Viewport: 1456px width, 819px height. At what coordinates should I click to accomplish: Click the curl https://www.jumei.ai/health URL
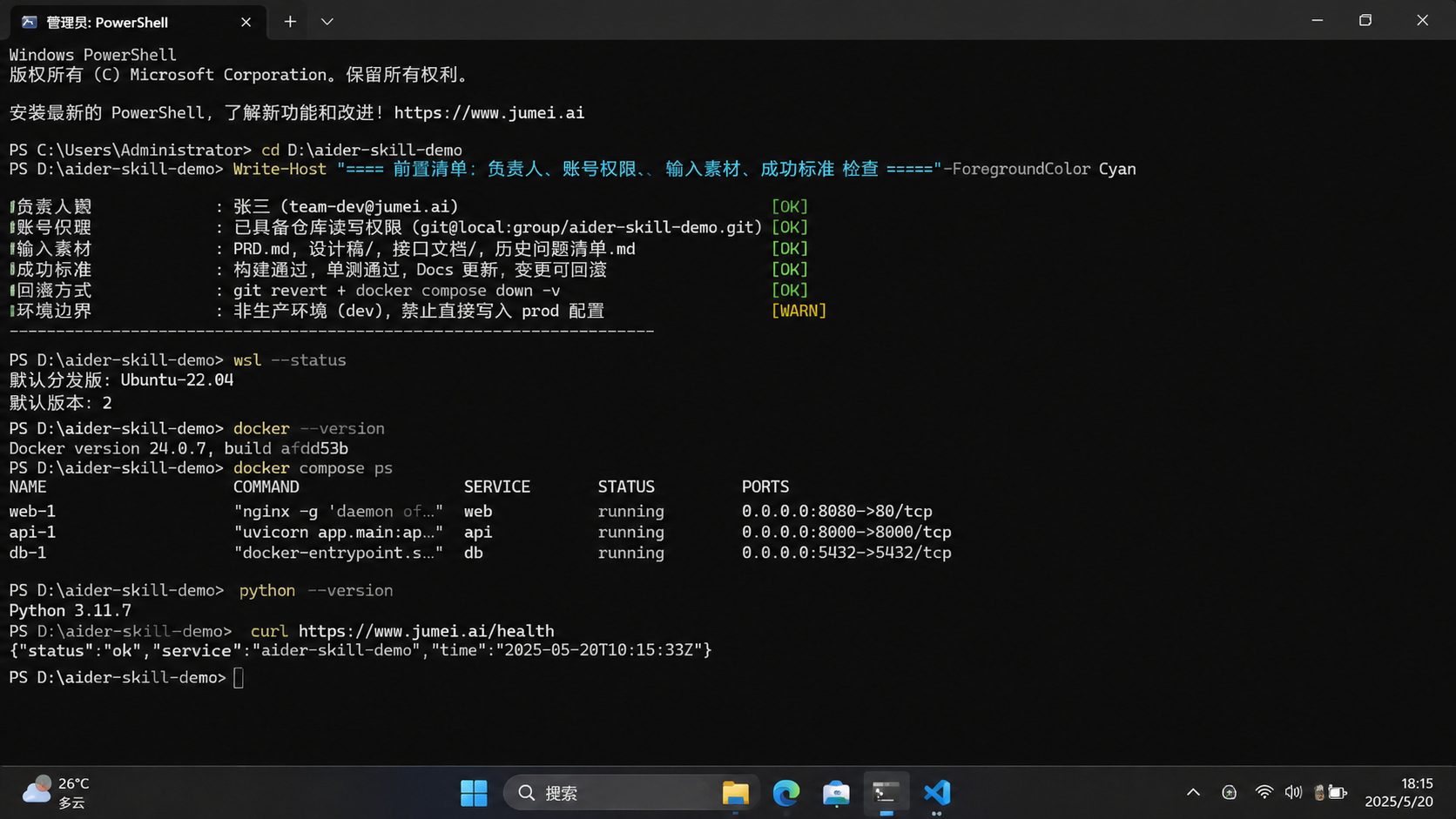[x=426, y=631]
